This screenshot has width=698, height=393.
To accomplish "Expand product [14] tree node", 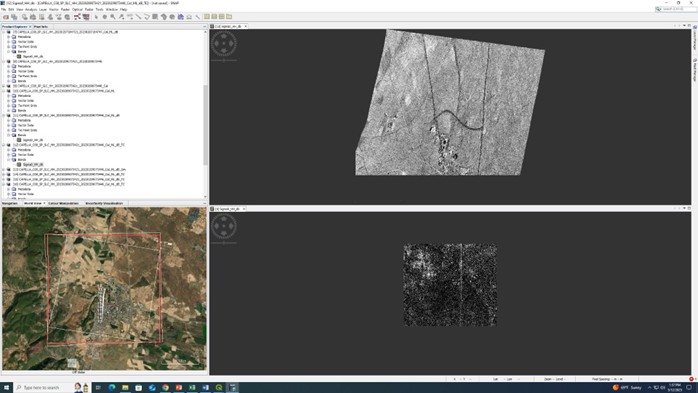I will (4, 174).
